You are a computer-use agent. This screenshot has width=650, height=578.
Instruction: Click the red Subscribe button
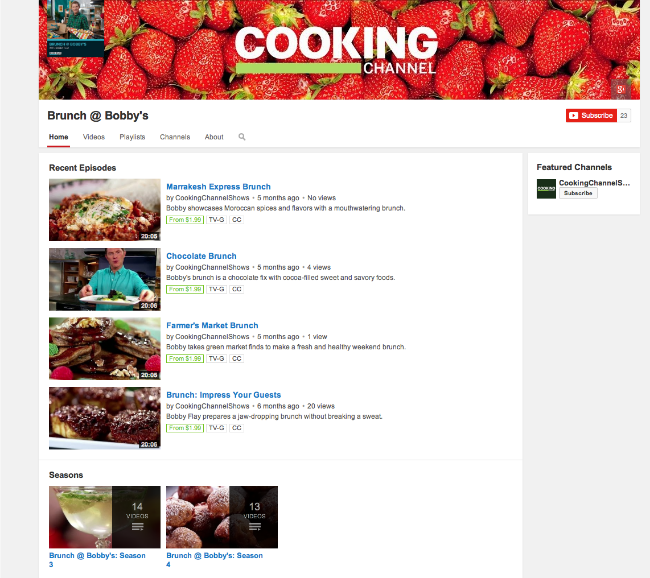pos(591,116)
